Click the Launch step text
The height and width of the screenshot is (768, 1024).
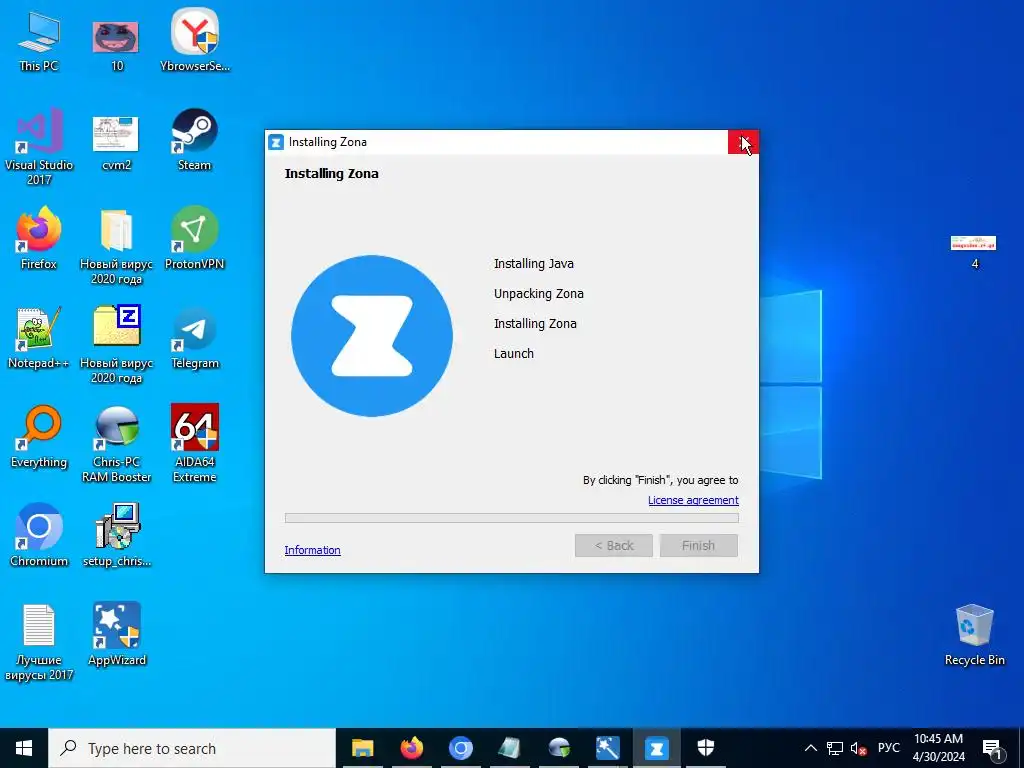click(x=513, y=353)
